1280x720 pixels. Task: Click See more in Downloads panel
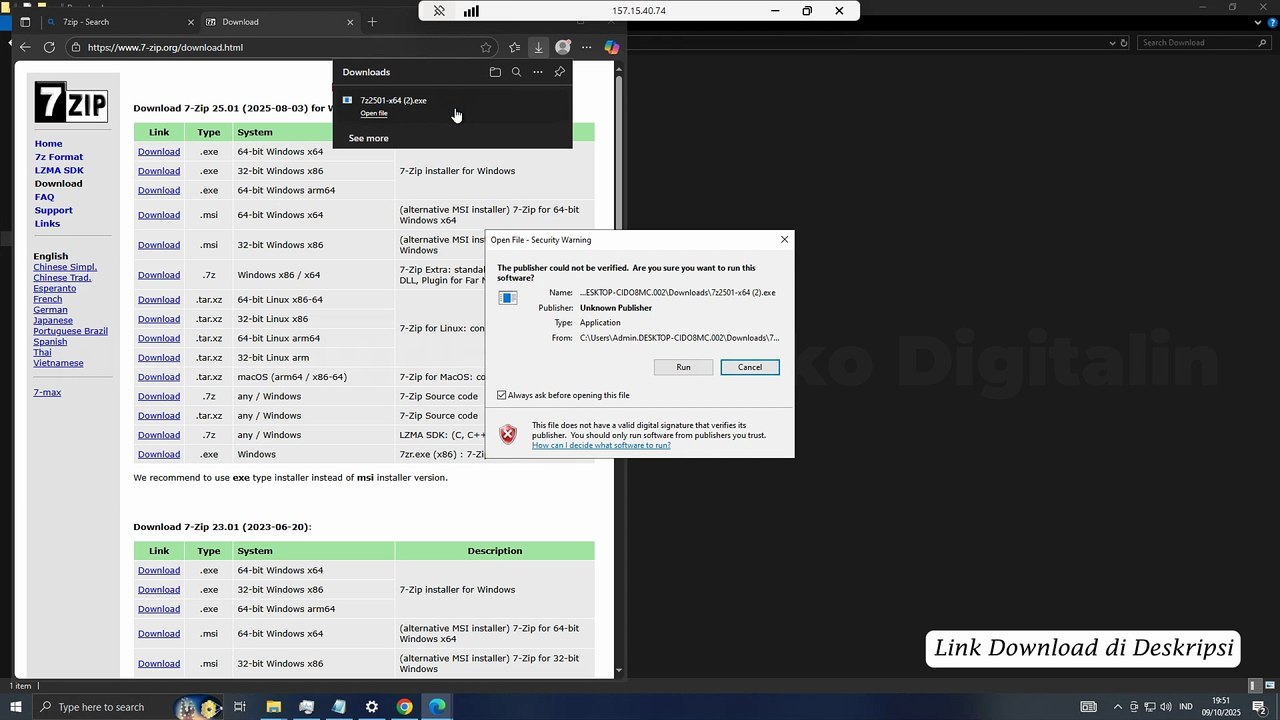pyautogui.click(x=368, y=138)
